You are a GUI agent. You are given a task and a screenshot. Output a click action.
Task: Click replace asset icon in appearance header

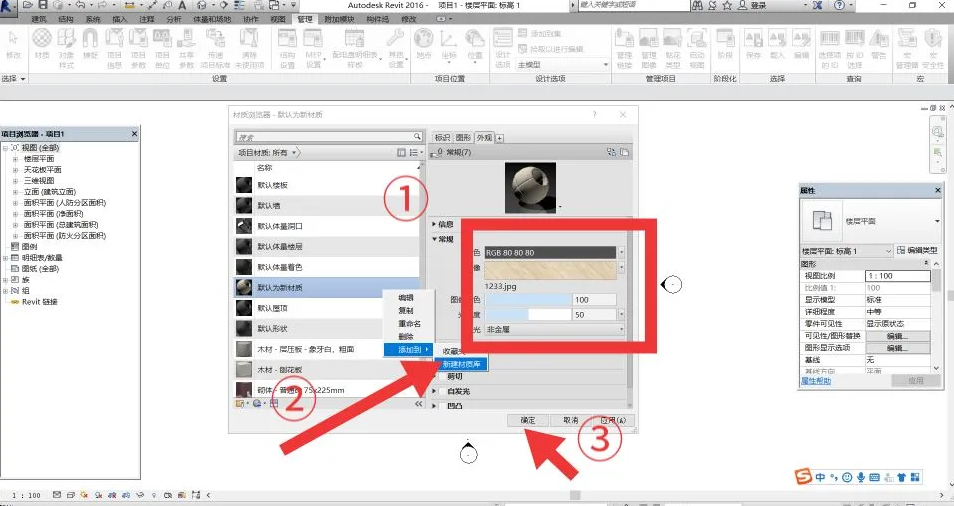point(611,152)
